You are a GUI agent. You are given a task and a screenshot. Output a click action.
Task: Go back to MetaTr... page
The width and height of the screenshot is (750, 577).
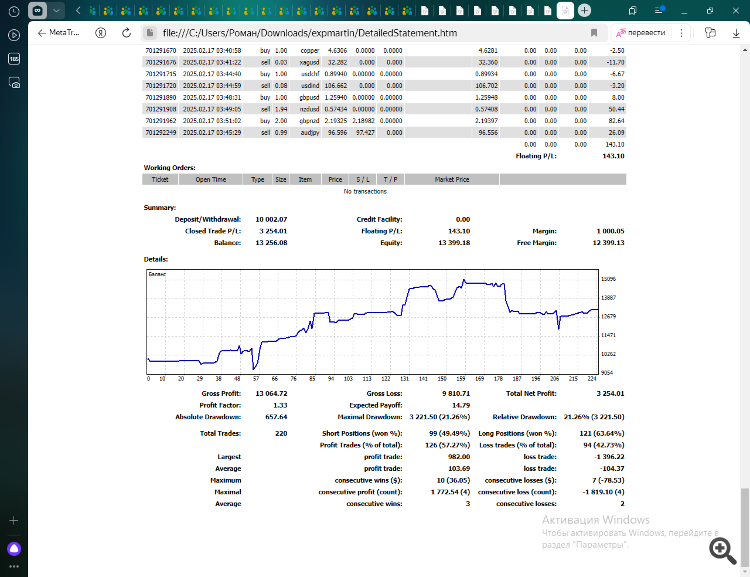(x=58, y=33)
